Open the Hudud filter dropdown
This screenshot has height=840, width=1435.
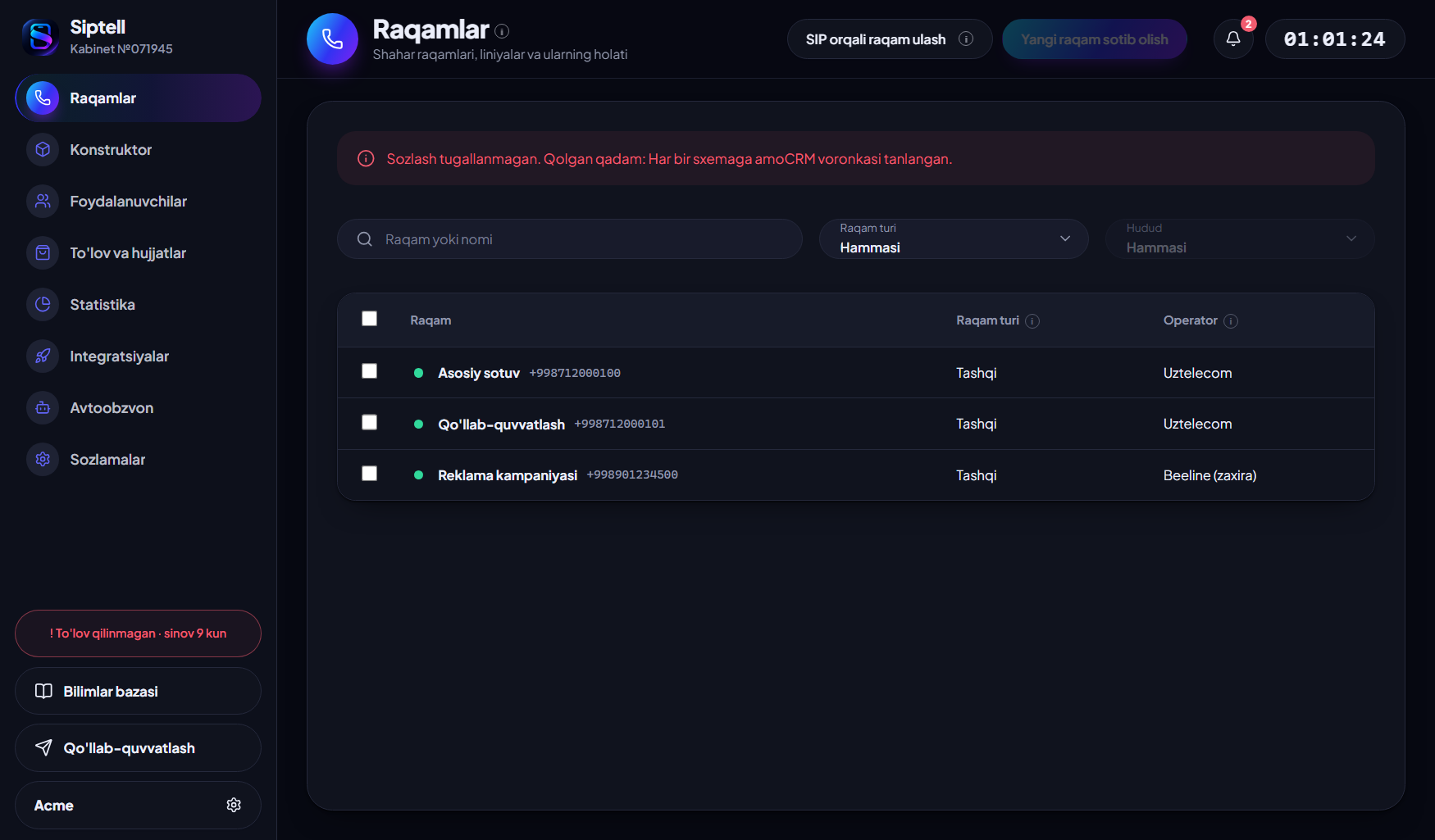coord(1240,238)
